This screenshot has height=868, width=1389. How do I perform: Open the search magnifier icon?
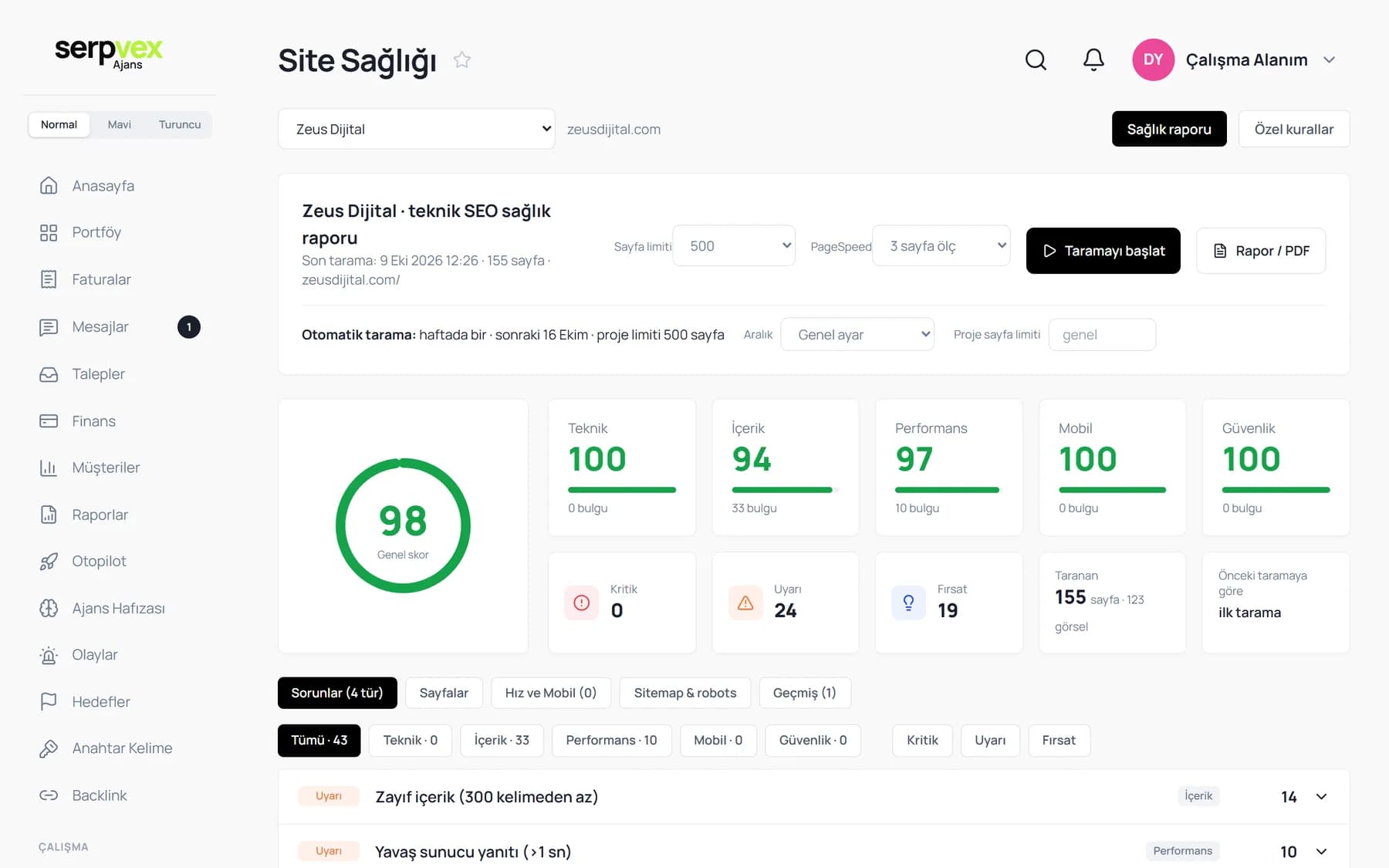1036,59
